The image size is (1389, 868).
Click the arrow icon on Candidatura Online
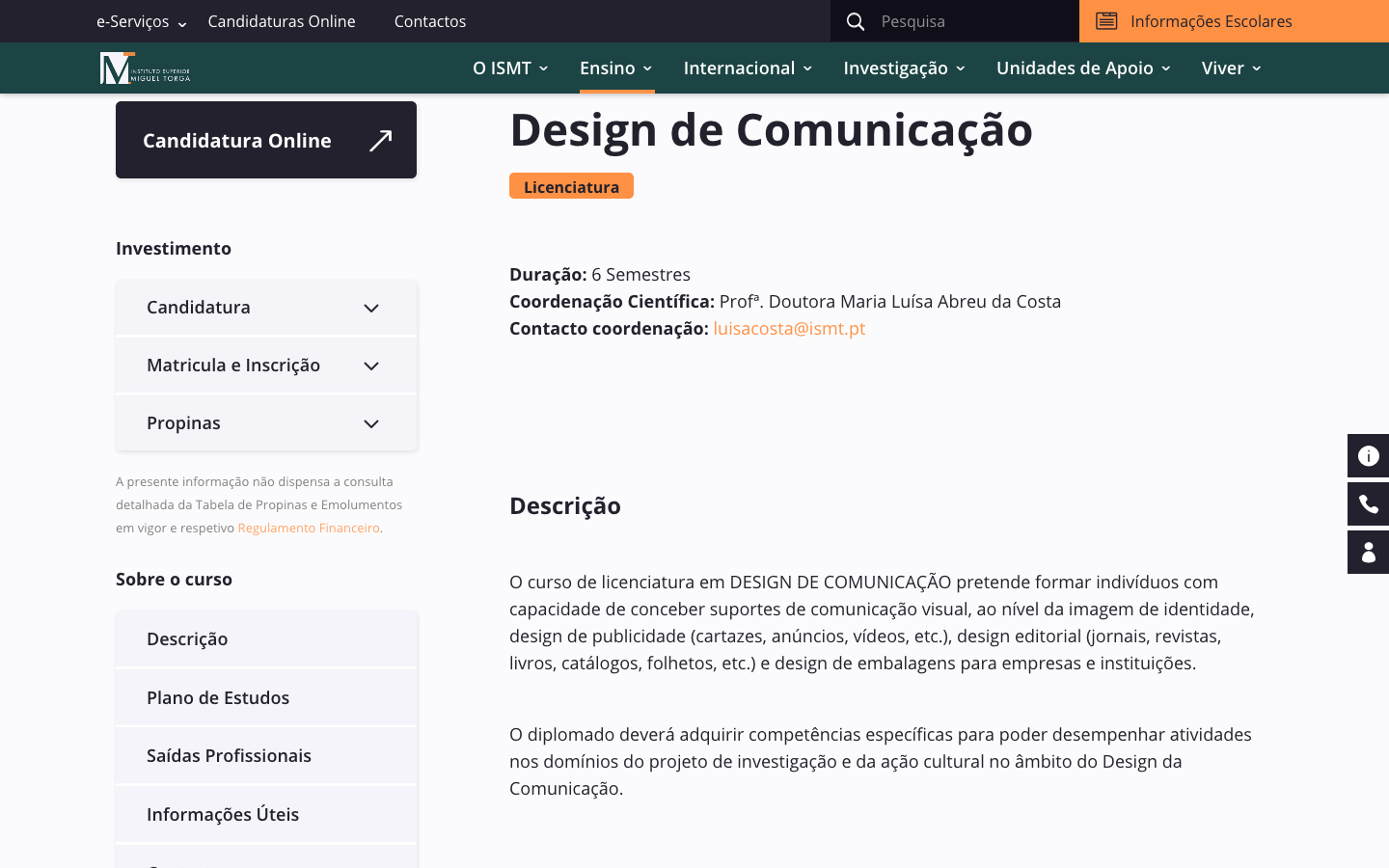[381, 141]
